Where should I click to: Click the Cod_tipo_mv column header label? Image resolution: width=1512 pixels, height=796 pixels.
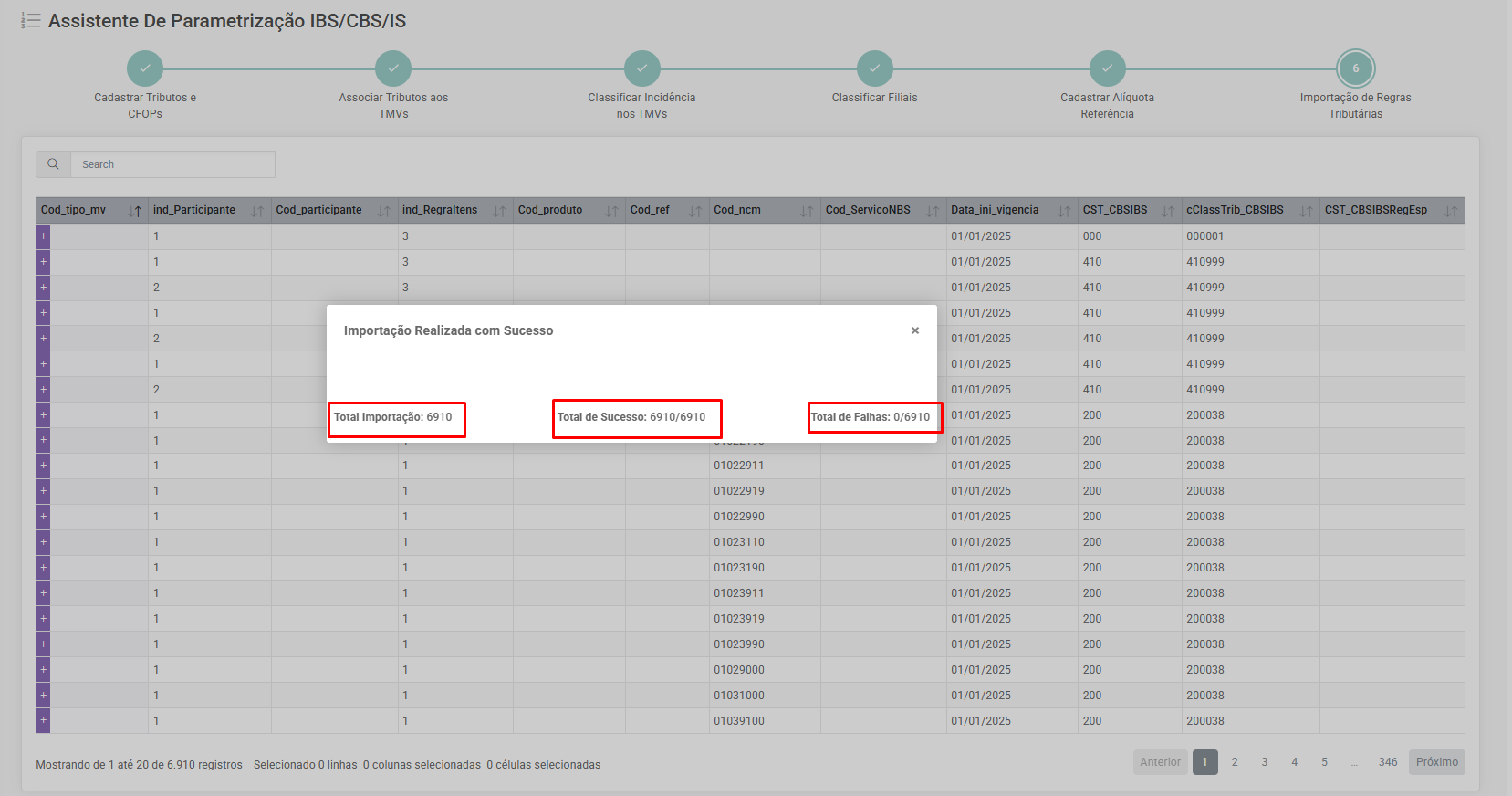73,210
